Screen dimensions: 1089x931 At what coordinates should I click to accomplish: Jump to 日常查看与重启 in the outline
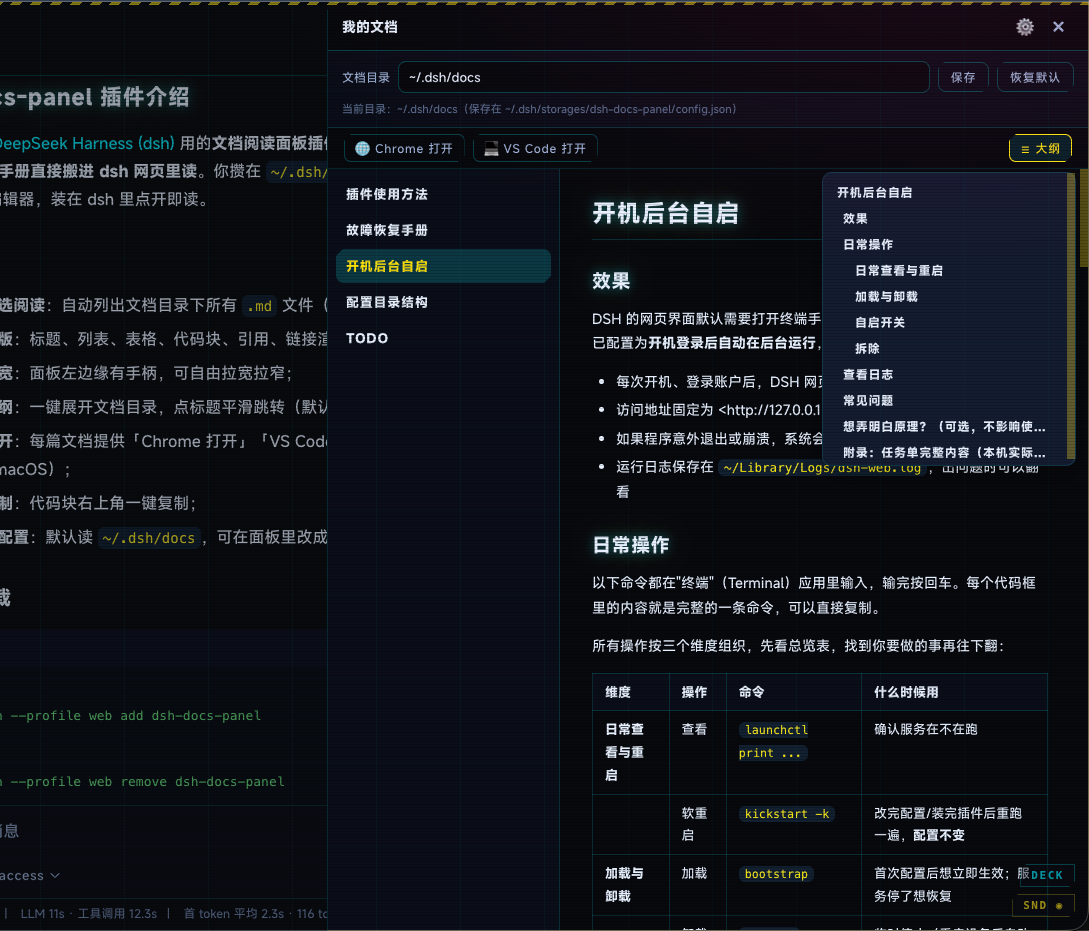coord(898,271)
